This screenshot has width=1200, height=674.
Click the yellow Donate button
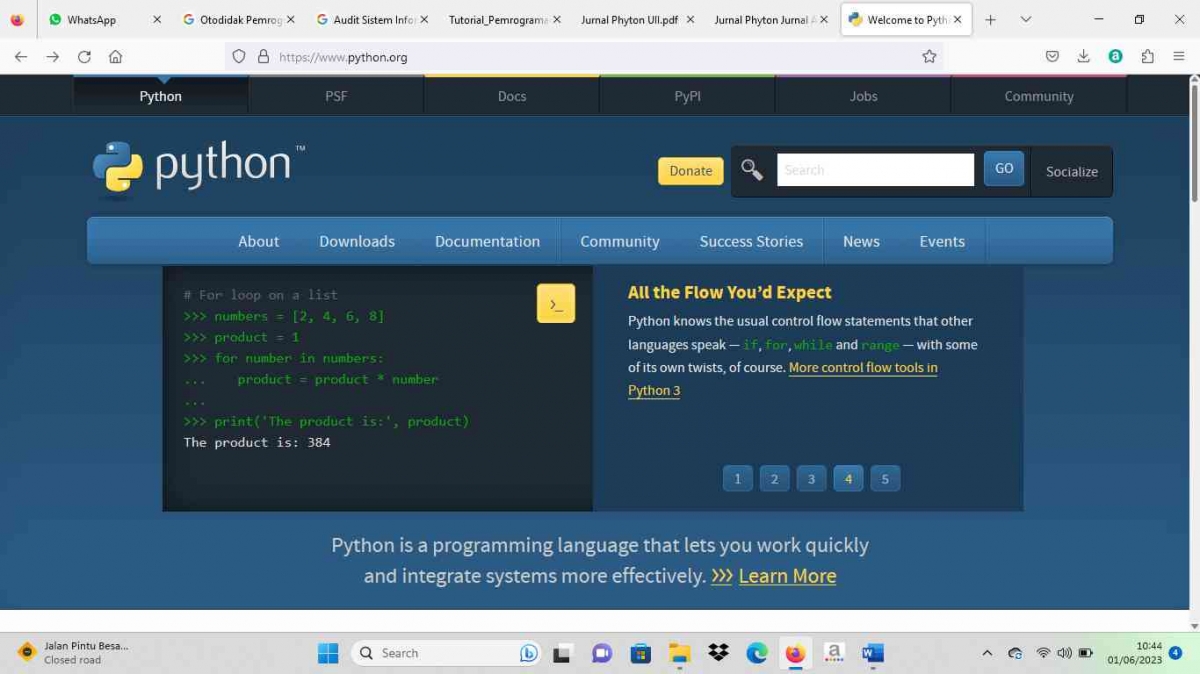point(690,170)
